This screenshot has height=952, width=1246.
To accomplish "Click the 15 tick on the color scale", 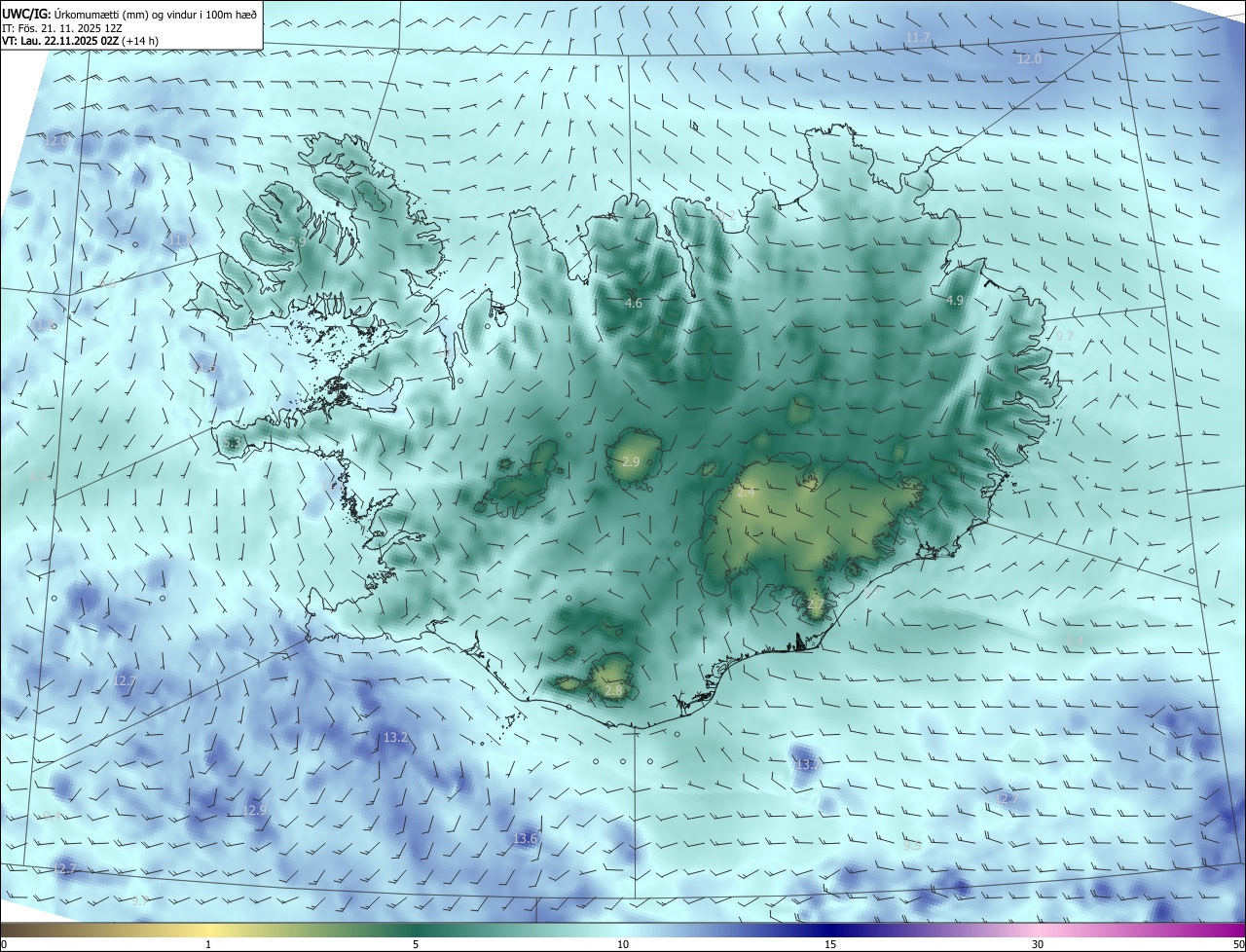I will coord(830,944).
